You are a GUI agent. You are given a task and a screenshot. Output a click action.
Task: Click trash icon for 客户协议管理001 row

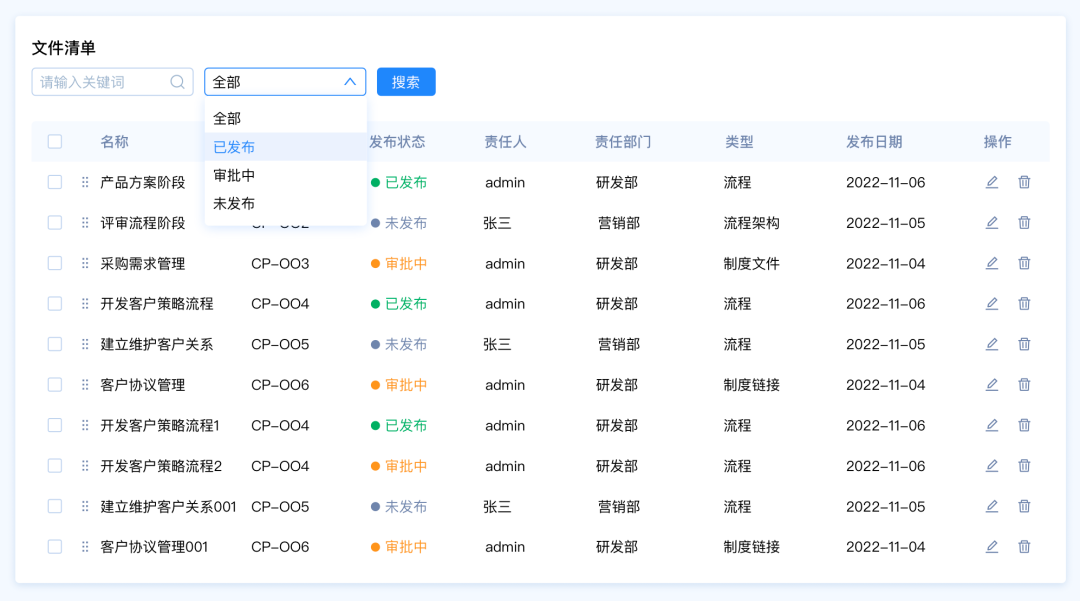(x=1024, y=546)
